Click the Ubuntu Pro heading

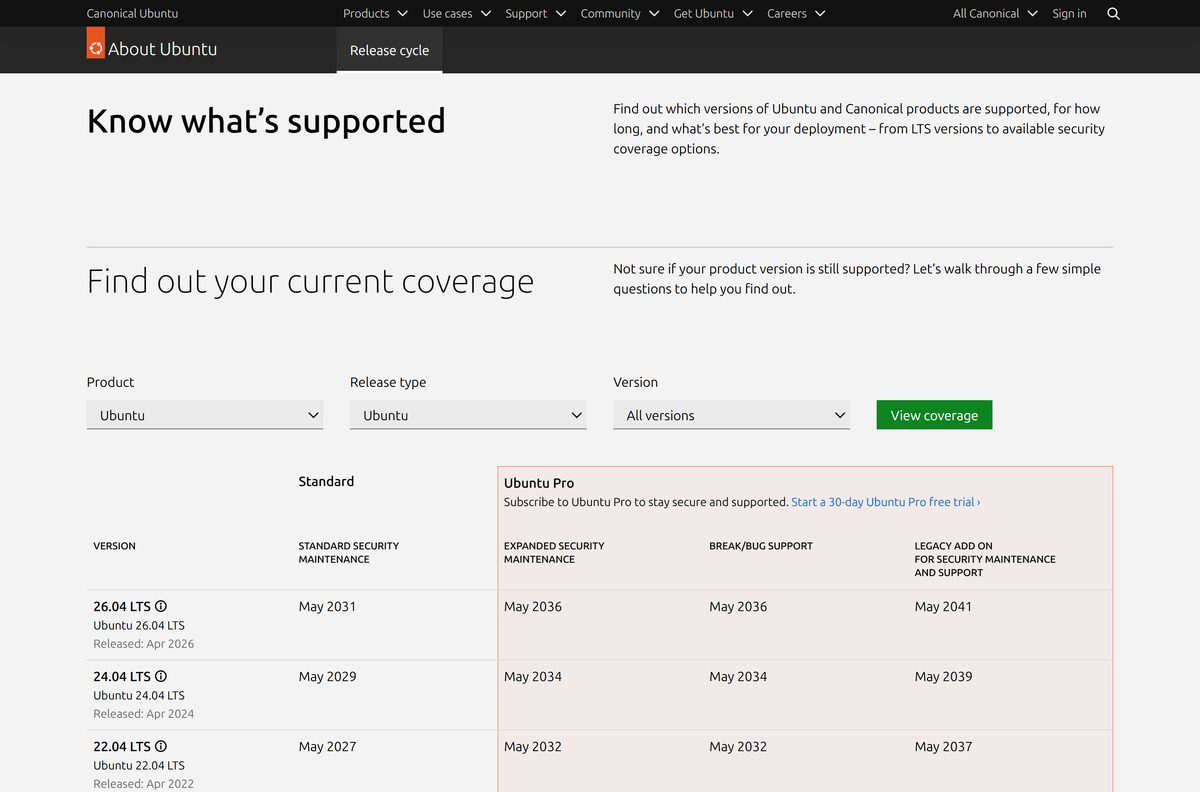[x=539, y=483]
